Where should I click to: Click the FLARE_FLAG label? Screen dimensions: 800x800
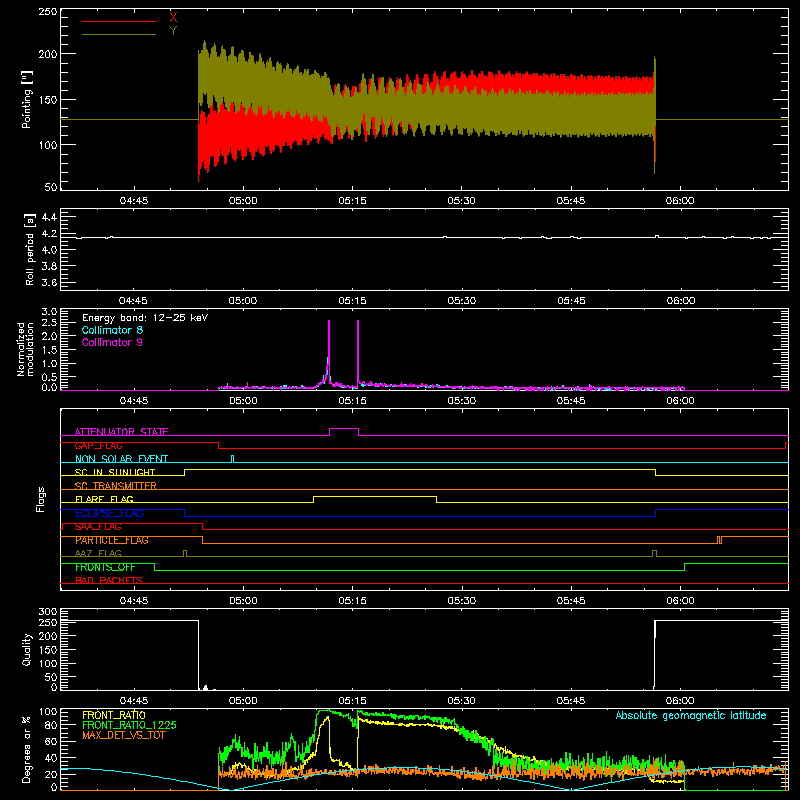pos(104,499)
